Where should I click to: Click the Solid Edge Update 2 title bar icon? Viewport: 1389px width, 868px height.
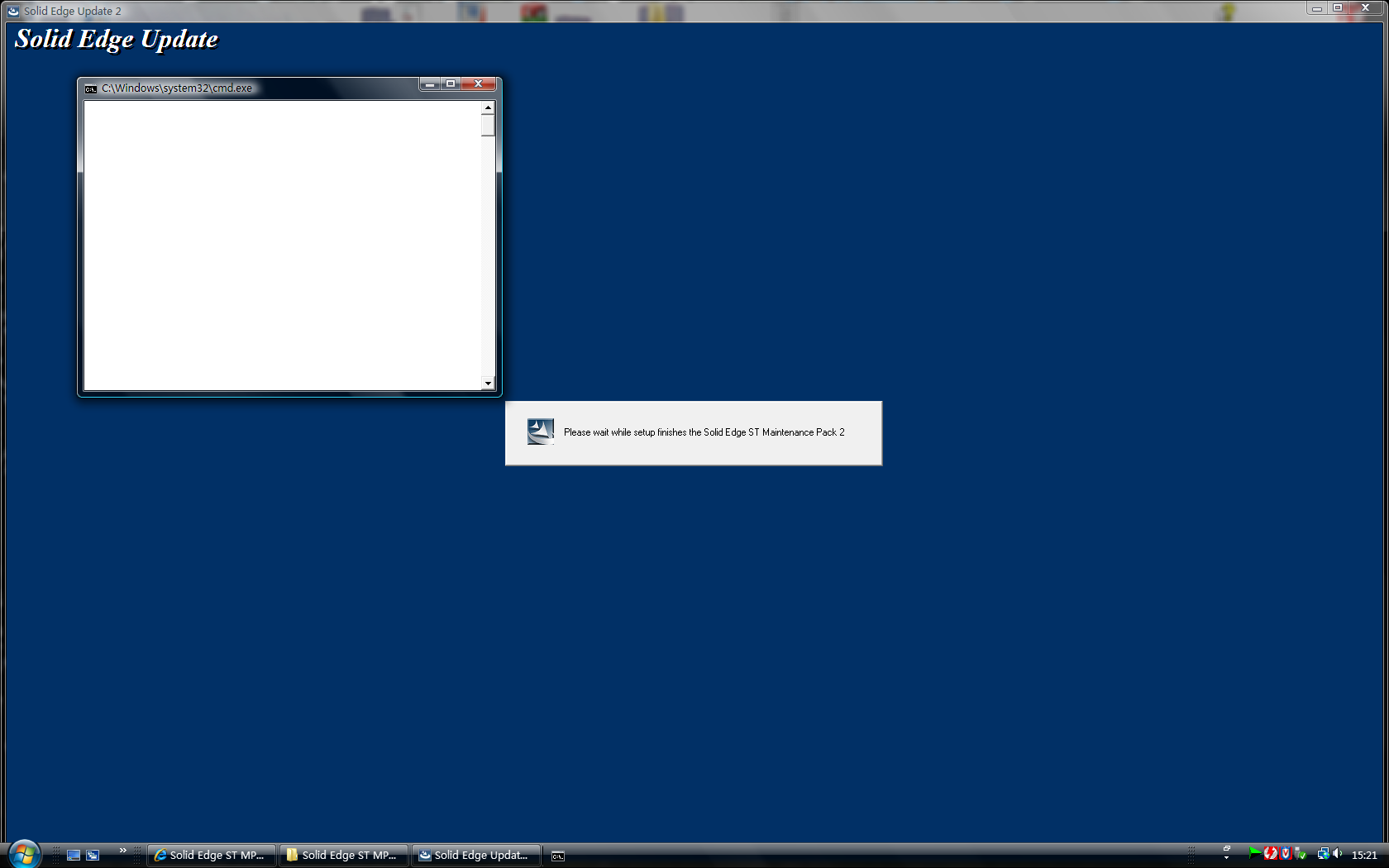click(x=13, y=11)
